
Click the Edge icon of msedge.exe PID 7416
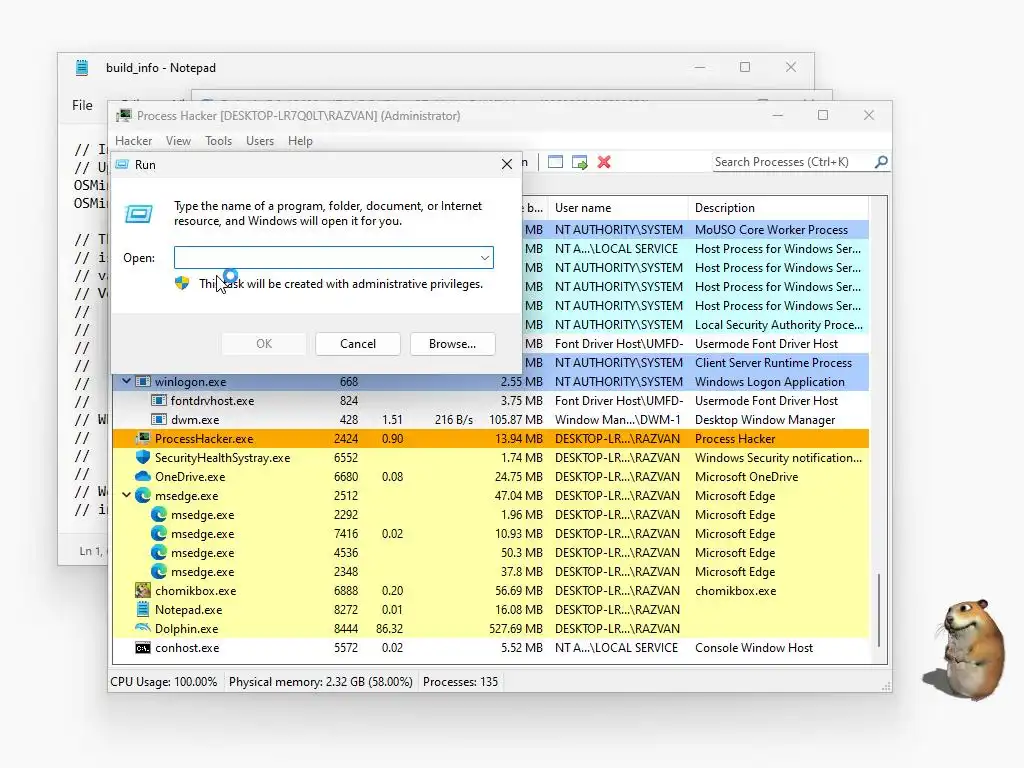point(159,533)
